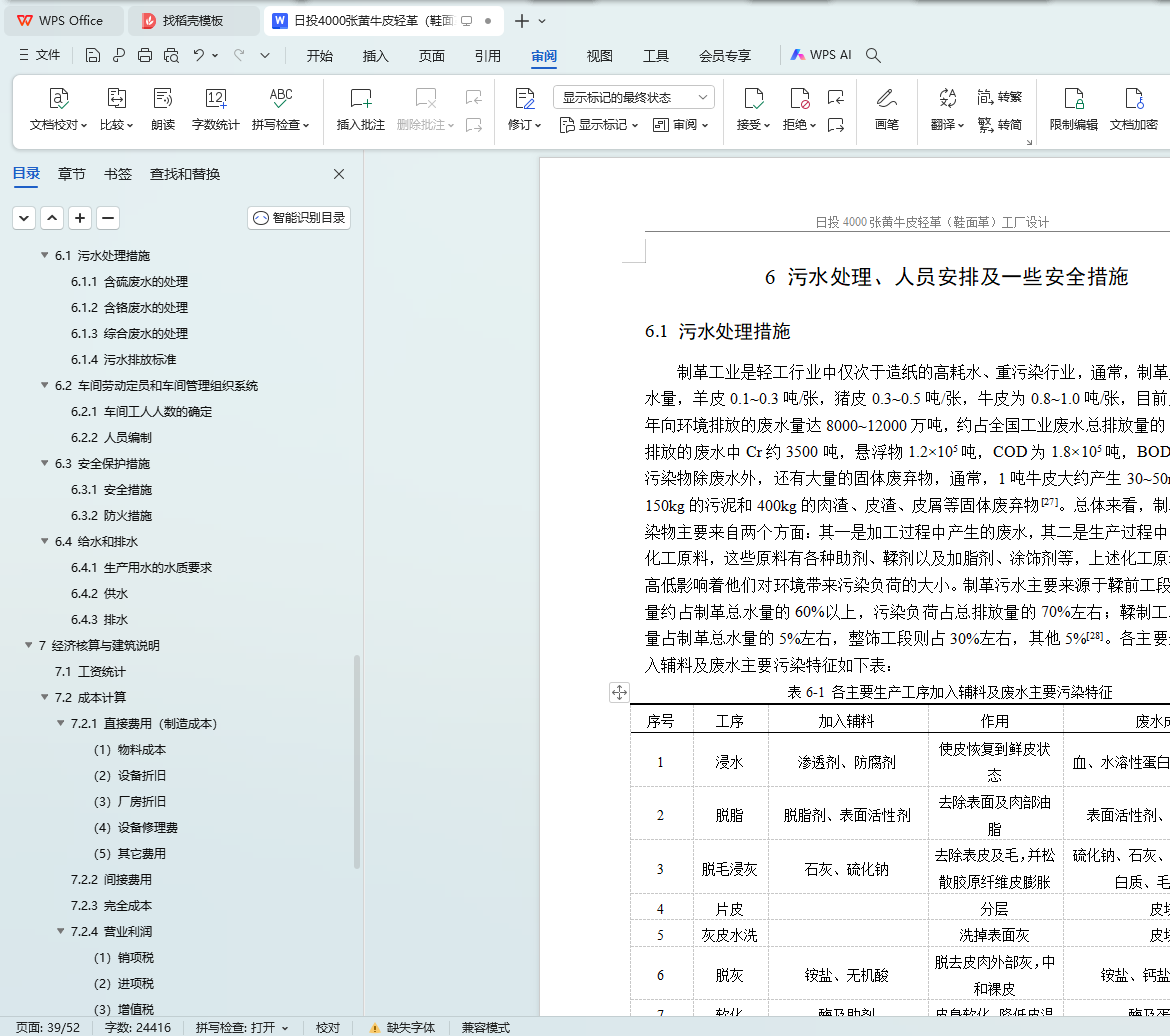Screen dimensions: 1170x1036
Task: Open the 翻译 translate tool
Action: (948, 109)
